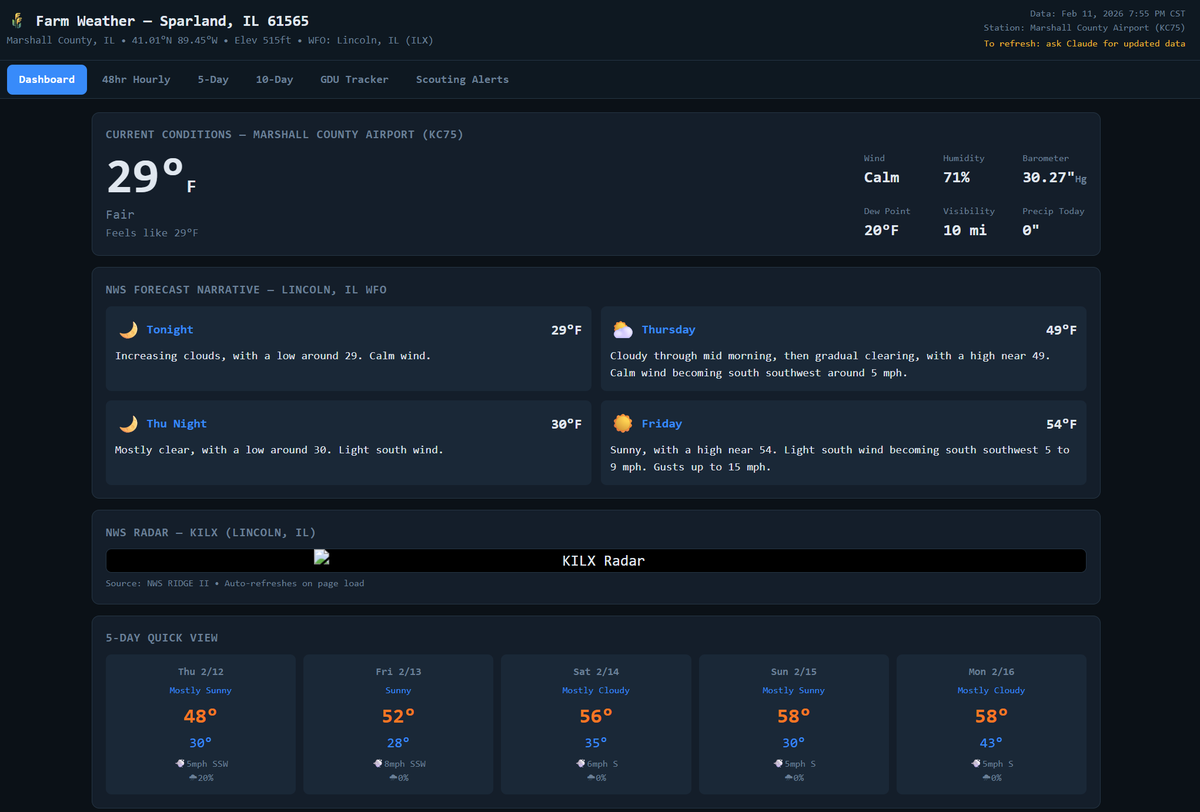Viewport: 1200px width, 812px height.
Task: Open the Sat 2/14 day card header
Action: point(596,671)
